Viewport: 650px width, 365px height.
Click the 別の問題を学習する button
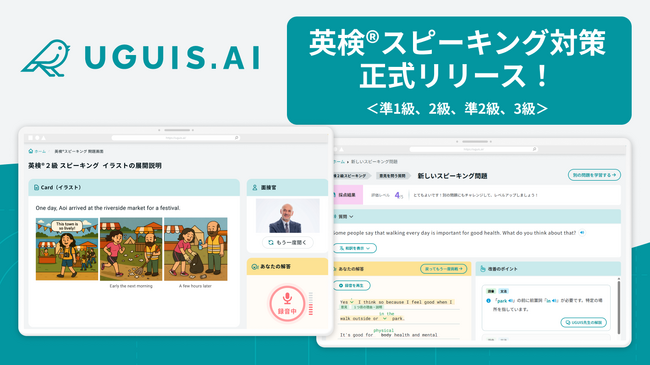click(594, 175)
